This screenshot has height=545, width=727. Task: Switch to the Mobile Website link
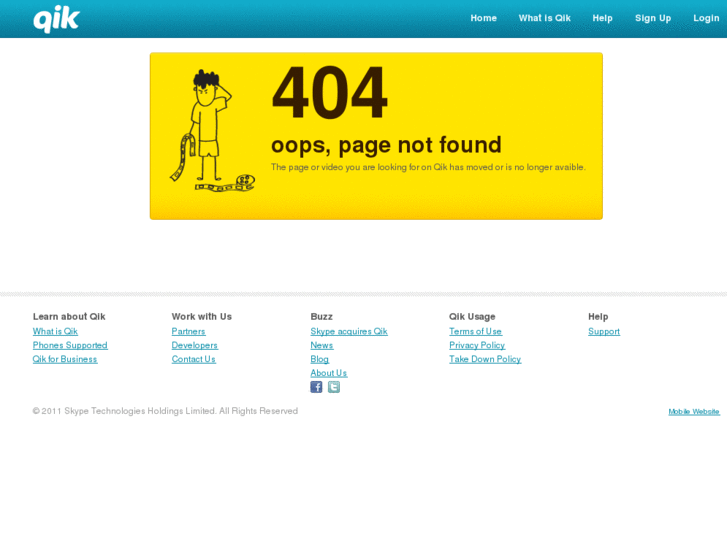point(694,411)
